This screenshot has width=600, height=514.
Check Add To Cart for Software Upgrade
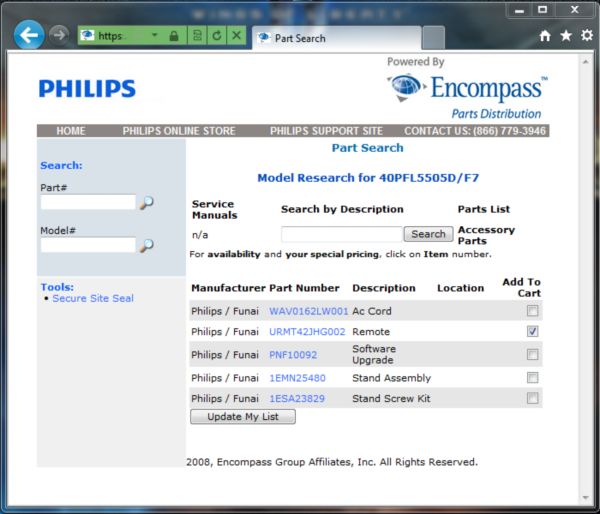tap(532, 354)
